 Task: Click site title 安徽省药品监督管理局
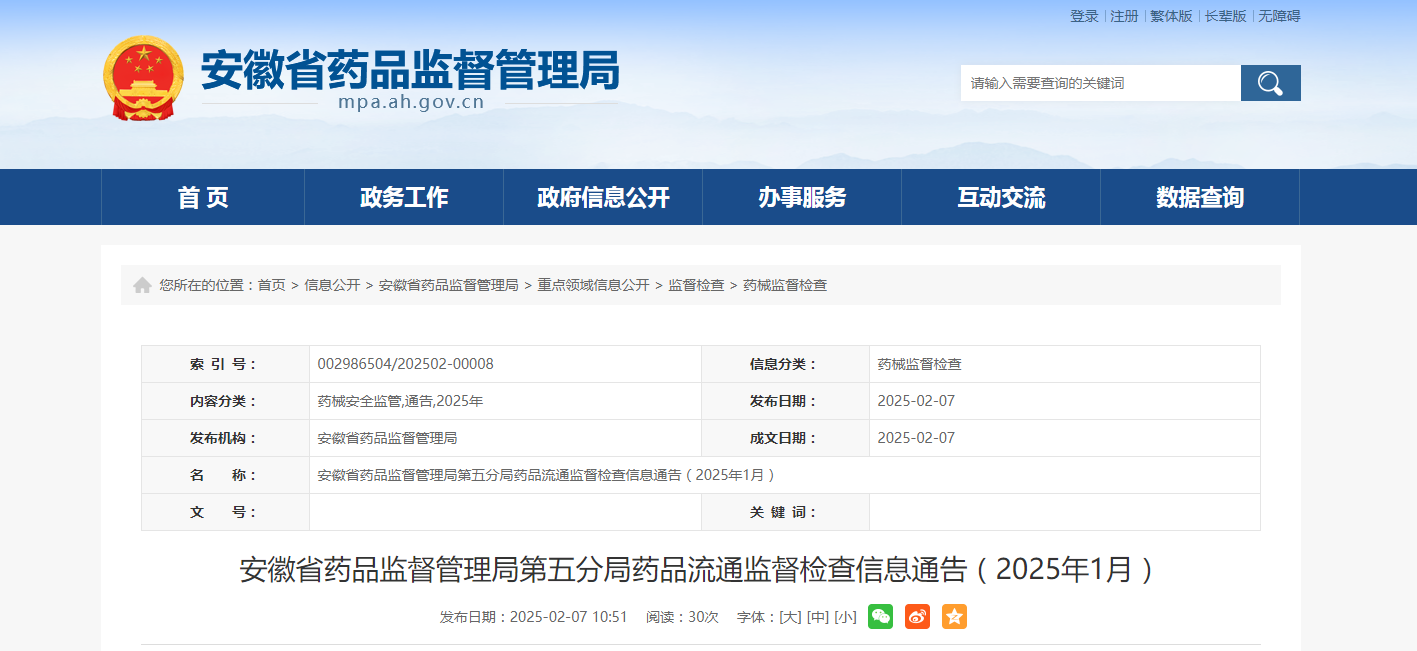tap(410, 70)
